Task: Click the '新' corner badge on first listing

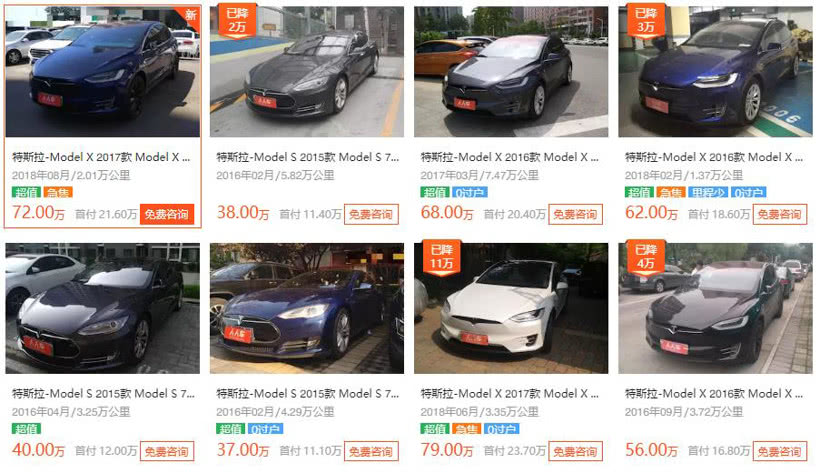Action: 191,14
